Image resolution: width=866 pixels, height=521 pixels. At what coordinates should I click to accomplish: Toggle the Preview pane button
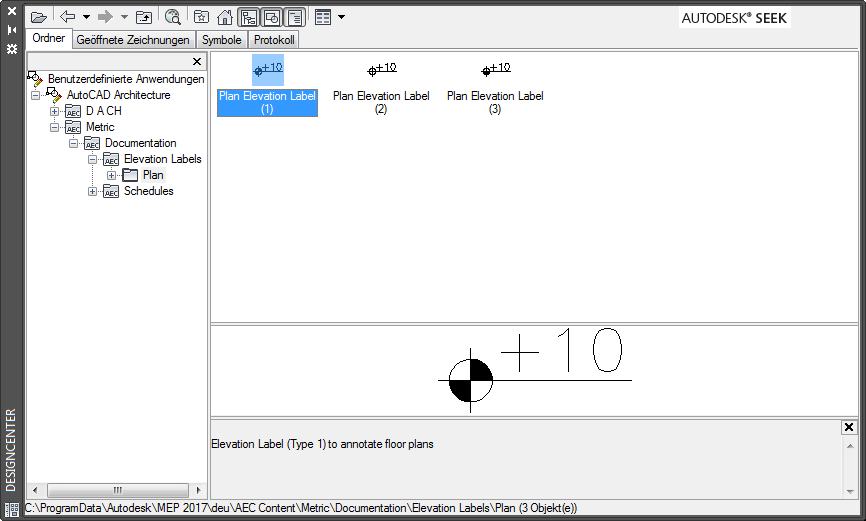pyautogui.click(x=272, y=18)
